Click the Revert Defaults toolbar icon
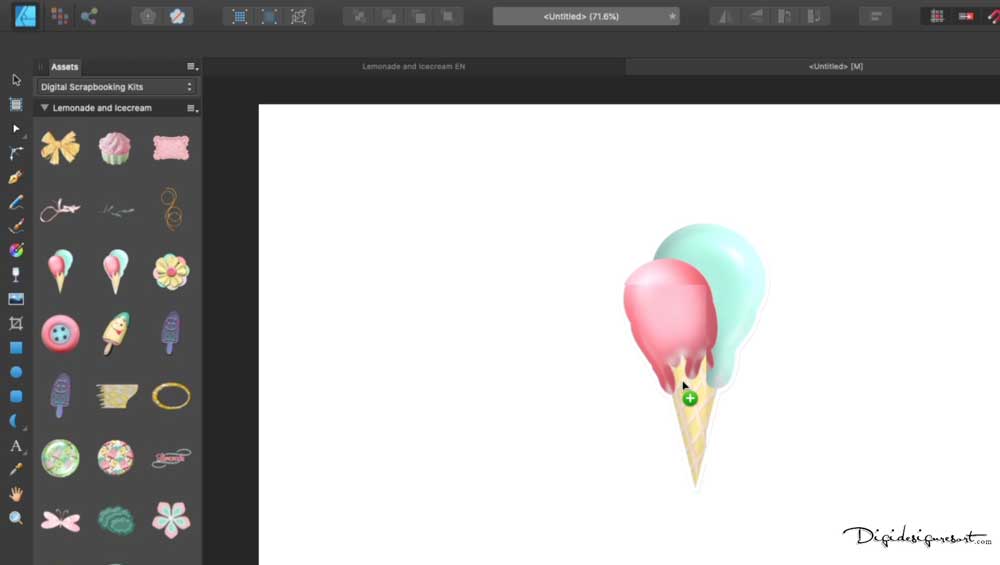This screenshot has width=1000, height=565. [x=177, y=16]
